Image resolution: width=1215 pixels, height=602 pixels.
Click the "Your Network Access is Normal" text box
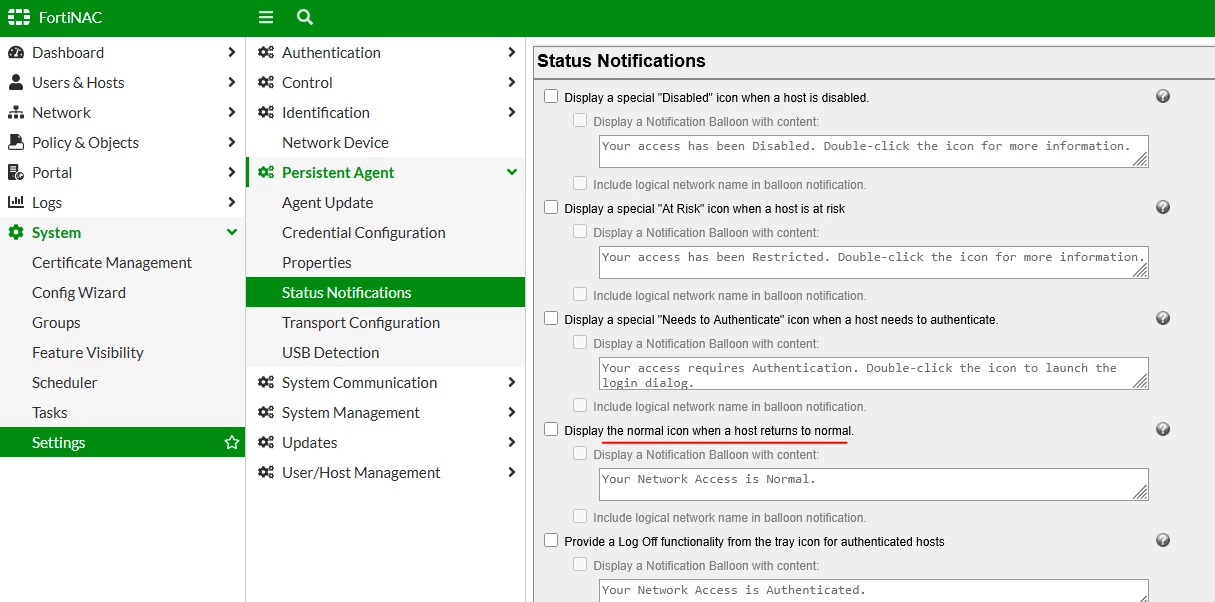coord(874,484)
